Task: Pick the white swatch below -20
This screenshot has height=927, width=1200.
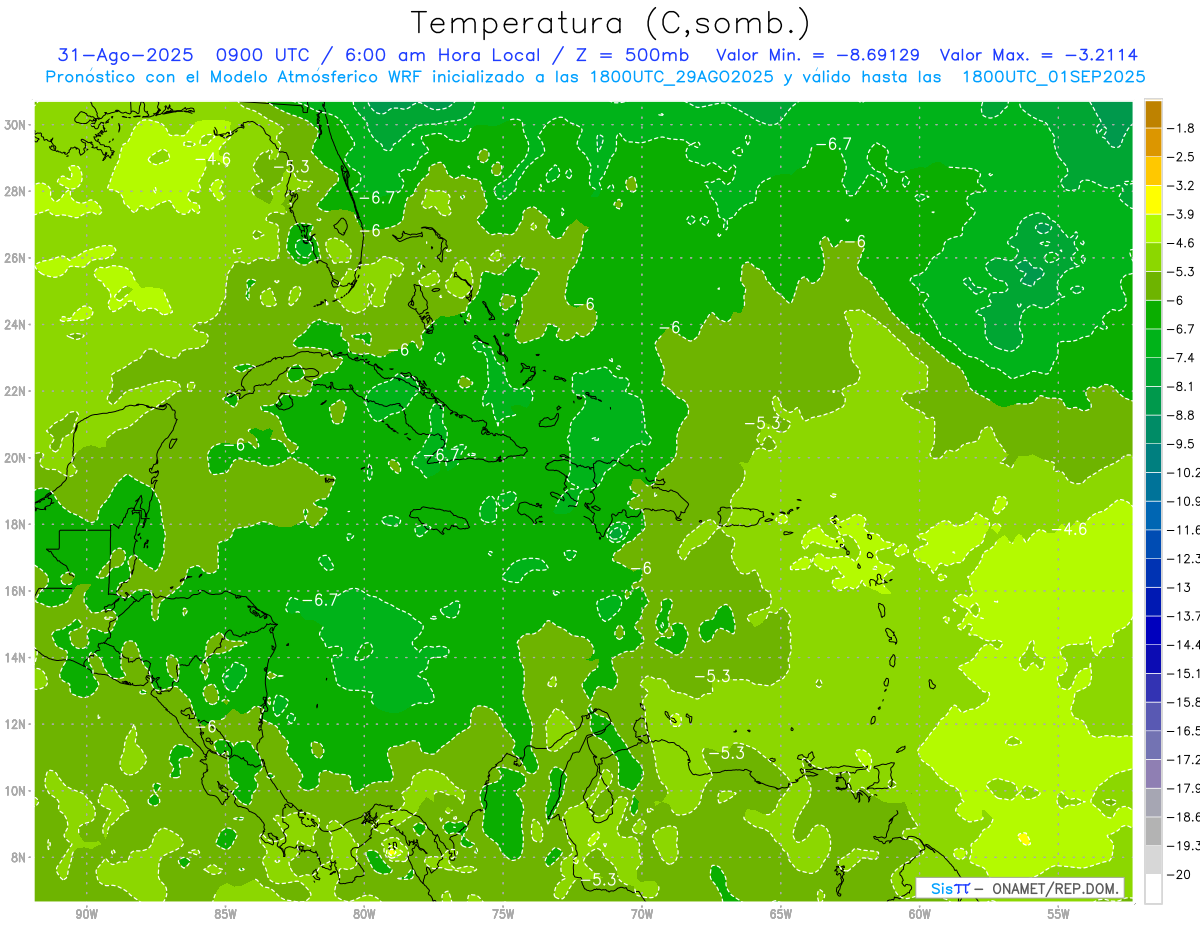Action: click(x=1153, y=889)
